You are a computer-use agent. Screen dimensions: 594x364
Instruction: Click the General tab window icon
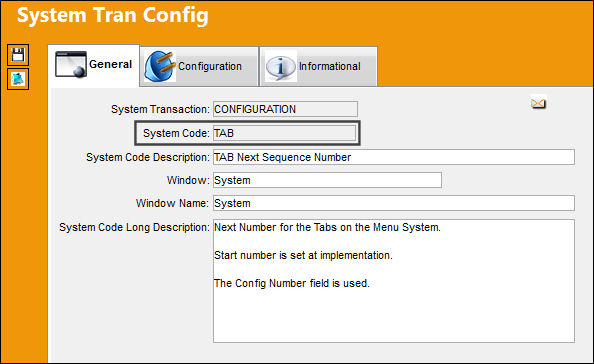click(70, 65)
